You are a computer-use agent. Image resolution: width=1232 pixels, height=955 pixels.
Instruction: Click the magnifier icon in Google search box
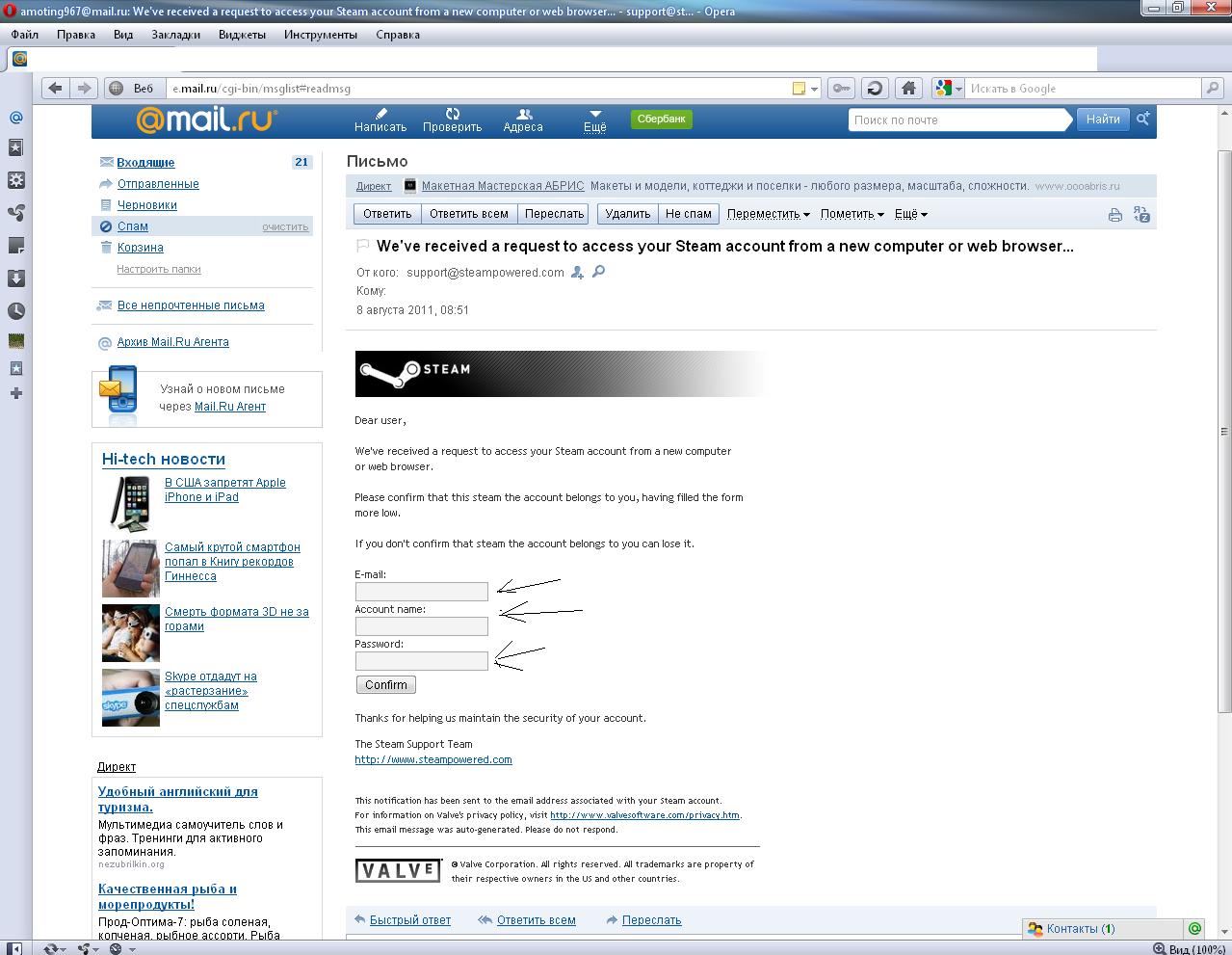point(1213,88)
